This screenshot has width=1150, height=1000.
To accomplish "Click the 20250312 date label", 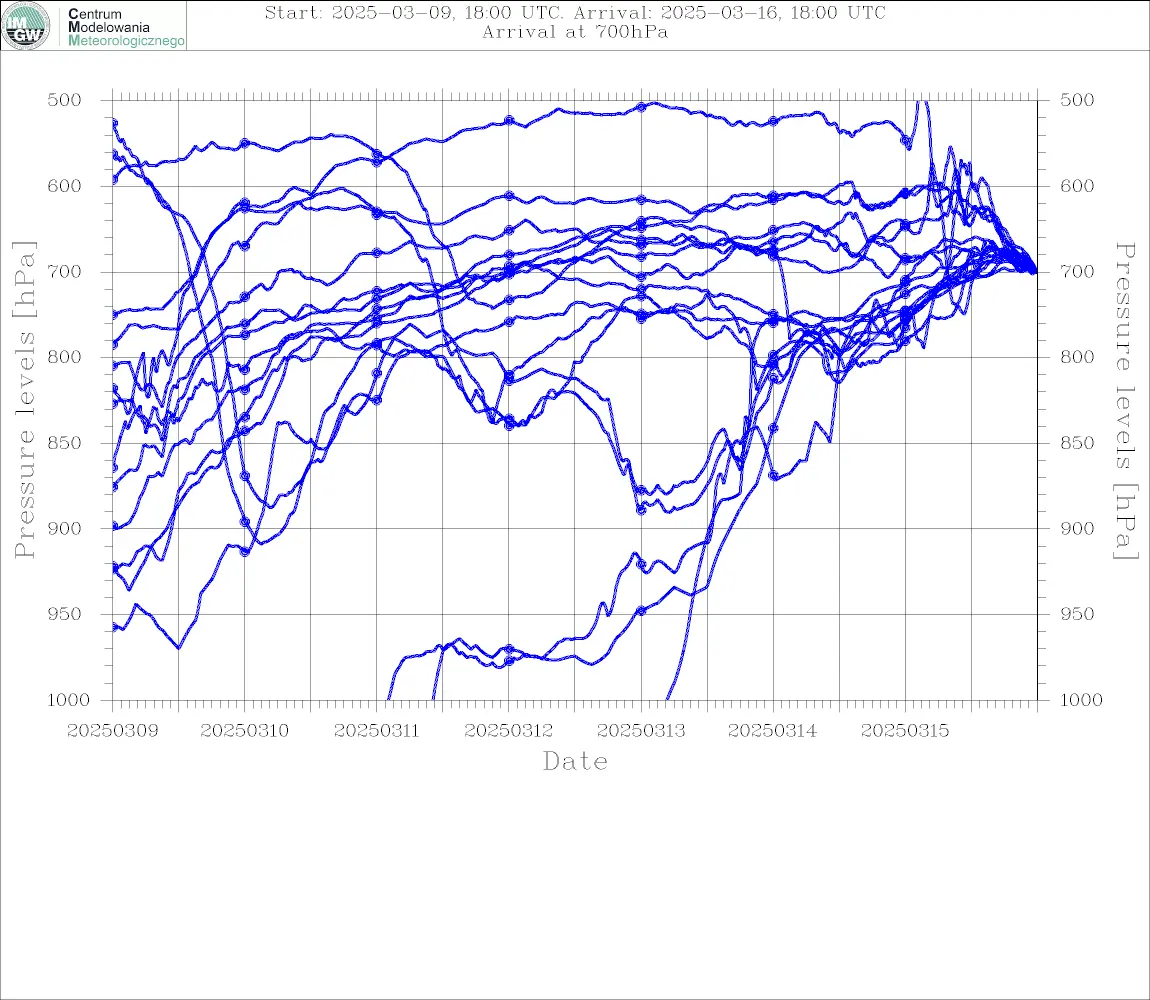I will (508, 731).
